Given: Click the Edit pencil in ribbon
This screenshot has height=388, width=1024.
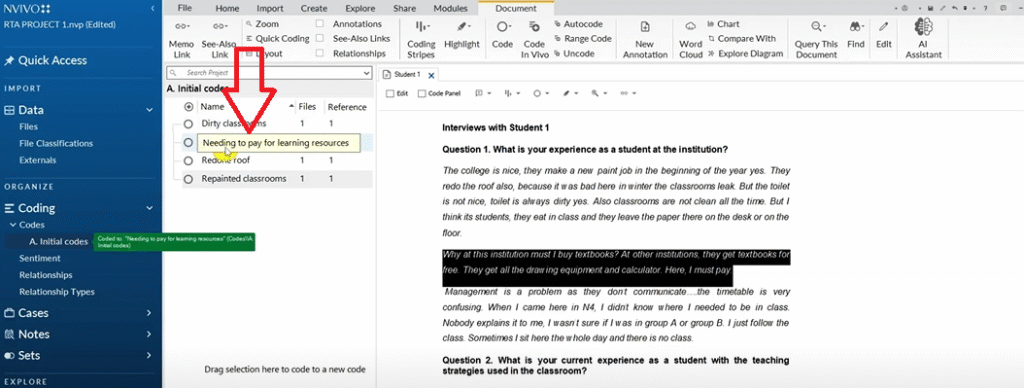Looking at the screenshot, I should click(884, 35).
